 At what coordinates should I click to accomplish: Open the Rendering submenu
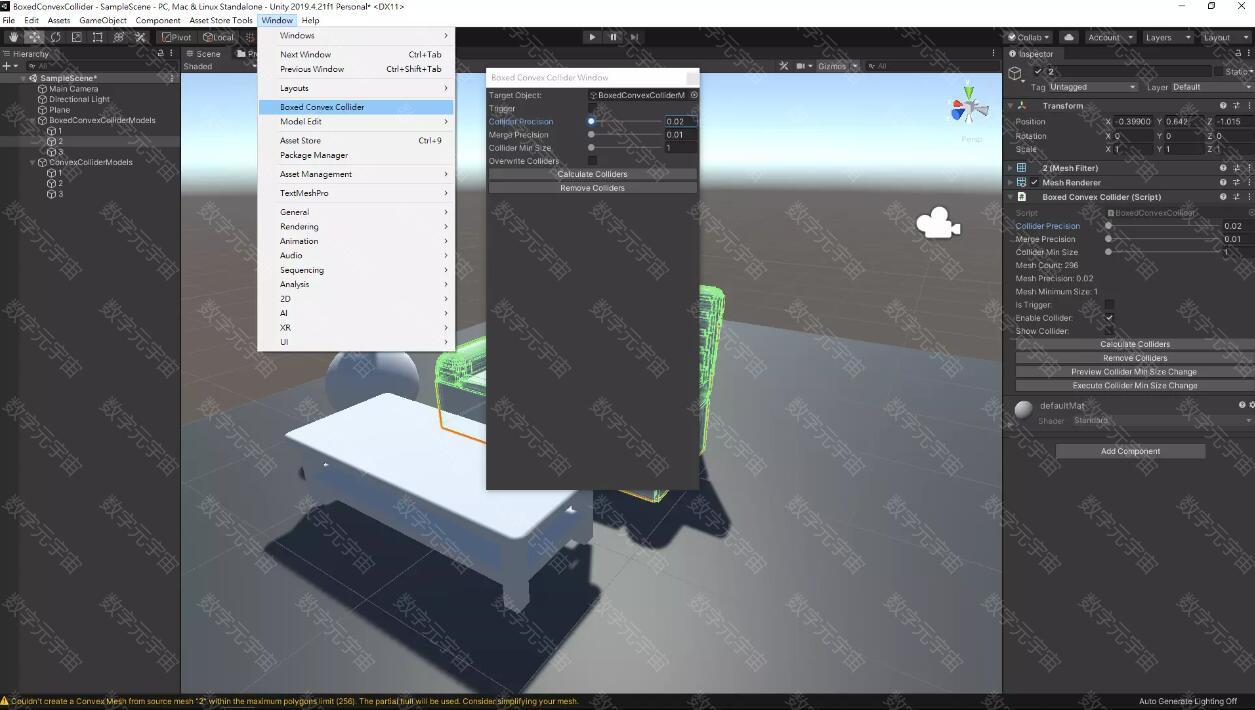point(356,227)
